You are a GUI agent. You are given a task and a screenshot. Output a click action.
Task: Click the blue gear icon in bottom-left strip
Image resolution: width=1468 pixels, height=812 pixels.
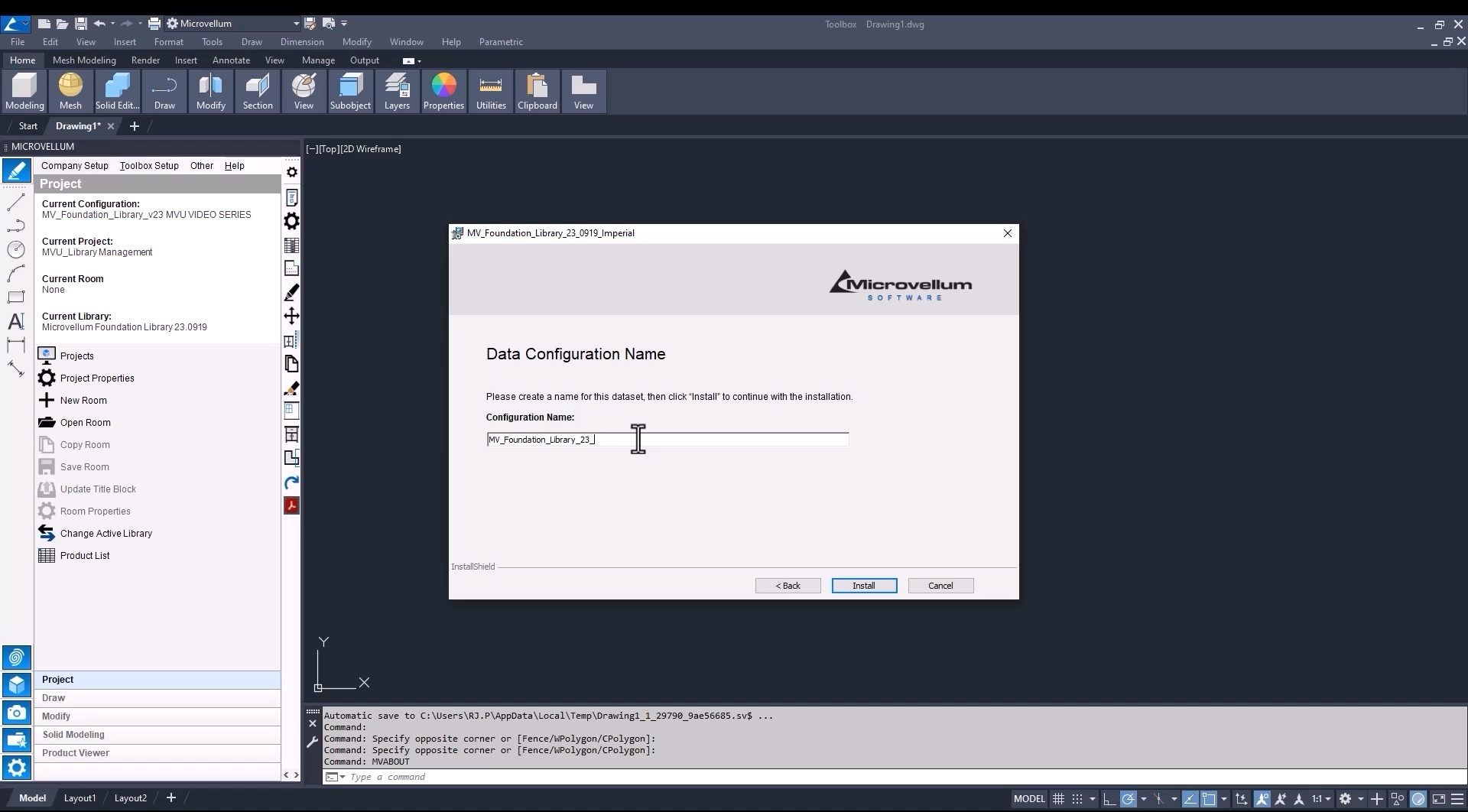pyautogui.click(x=16, y=768)
